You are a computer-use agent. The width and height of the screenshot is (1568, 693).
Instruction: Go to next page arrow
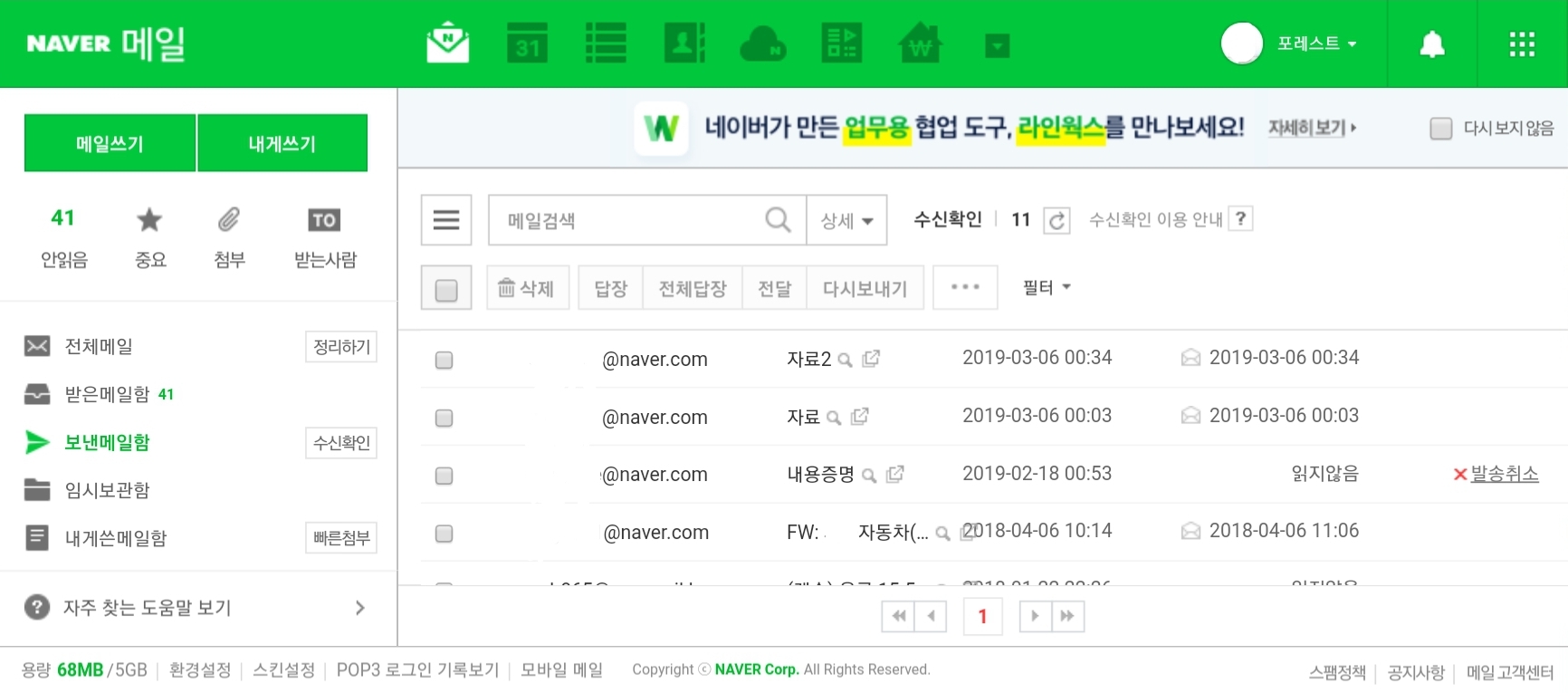(x=1035, y=616)
